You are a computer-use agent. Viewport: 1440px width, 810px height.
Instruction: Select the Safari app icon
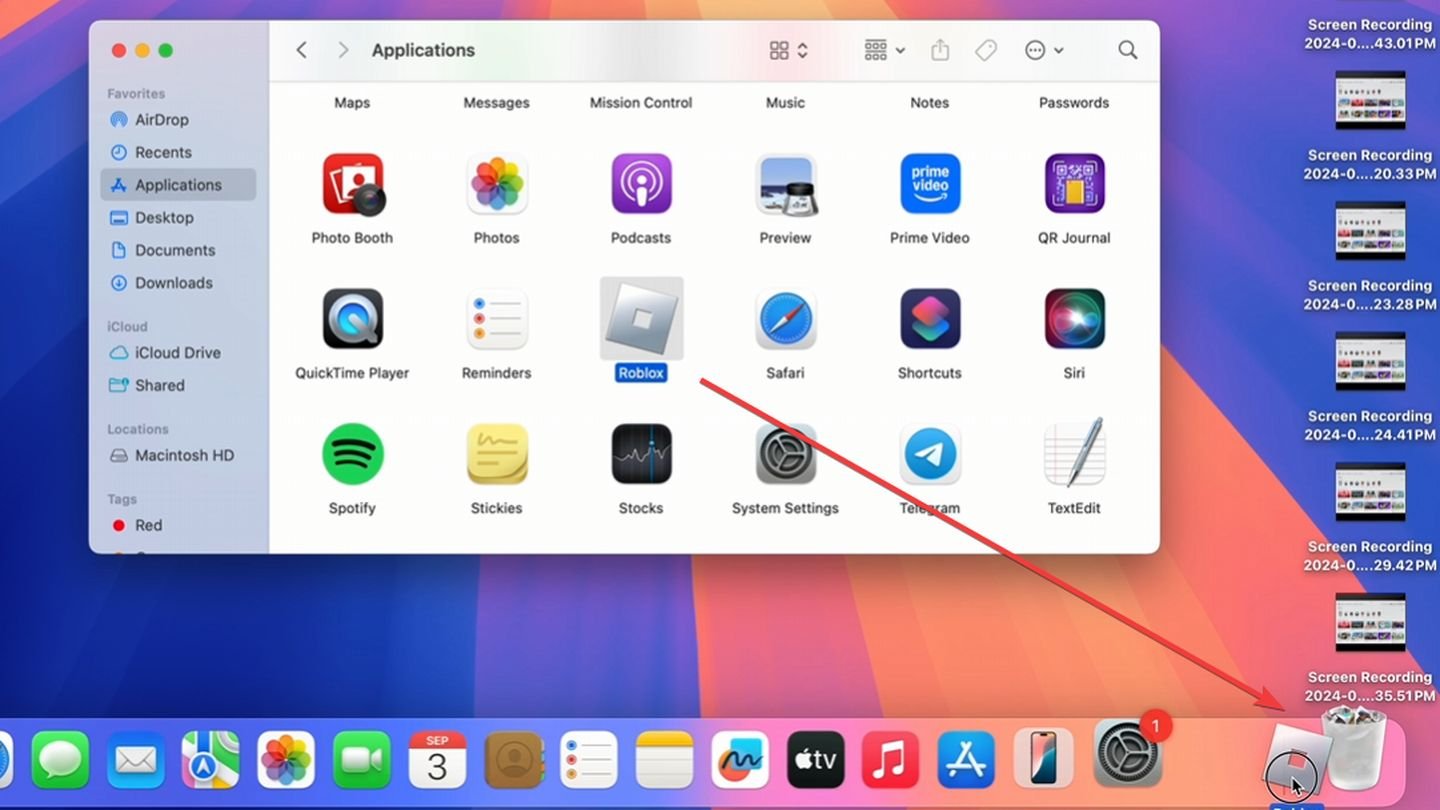click(785, 319)
